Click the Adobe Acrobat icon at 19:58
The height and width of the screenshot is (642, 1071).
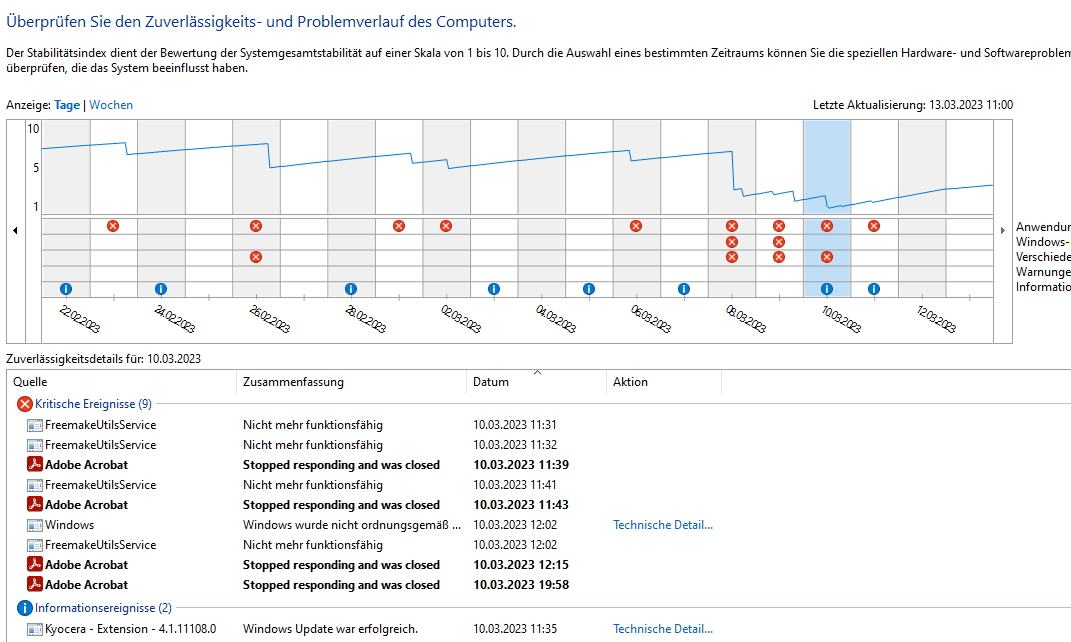[x=35, y=585]
